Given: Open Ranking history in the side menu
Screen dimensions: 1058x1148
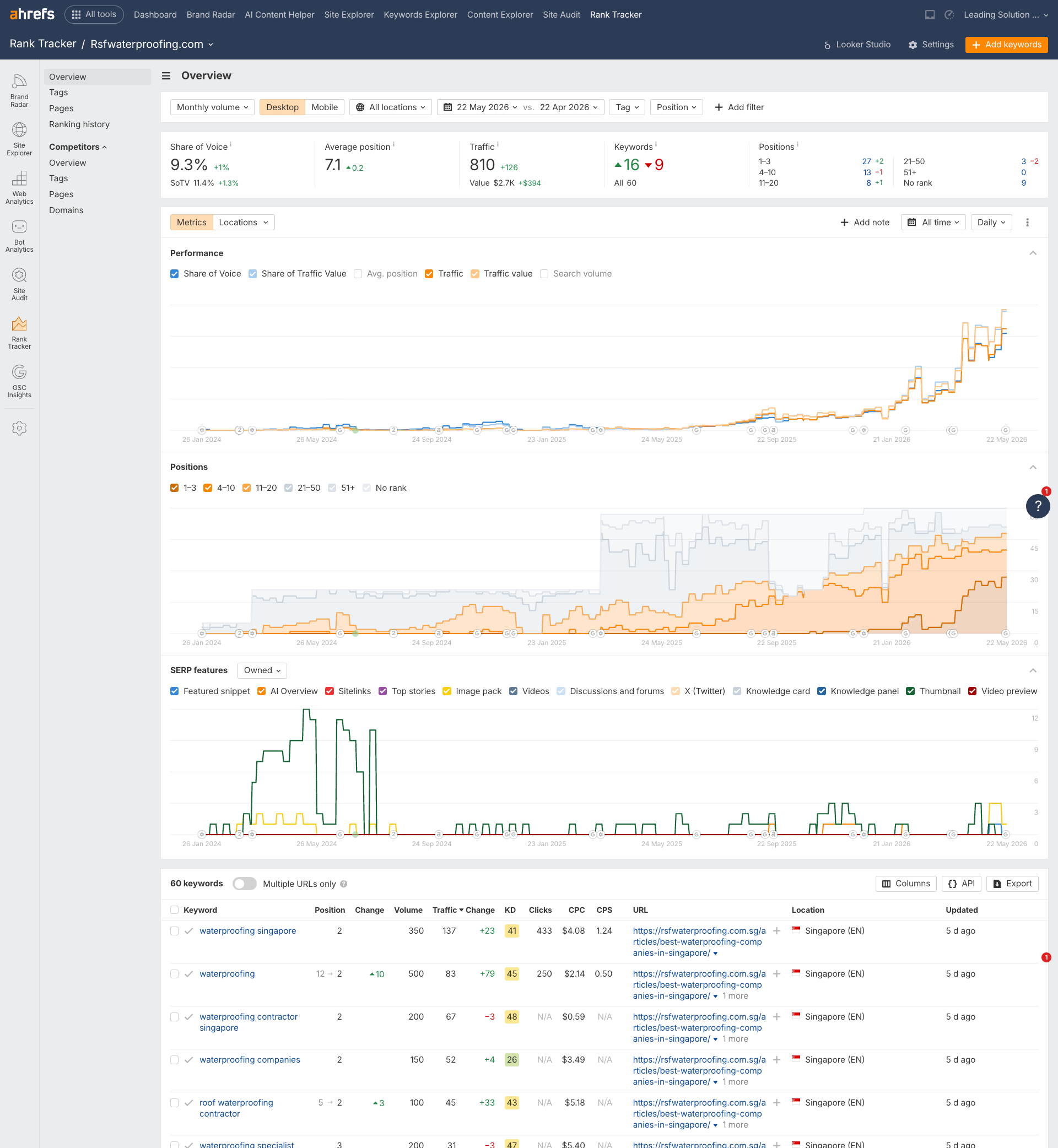Looking at the screenshot, I should [x=79, y=124].
